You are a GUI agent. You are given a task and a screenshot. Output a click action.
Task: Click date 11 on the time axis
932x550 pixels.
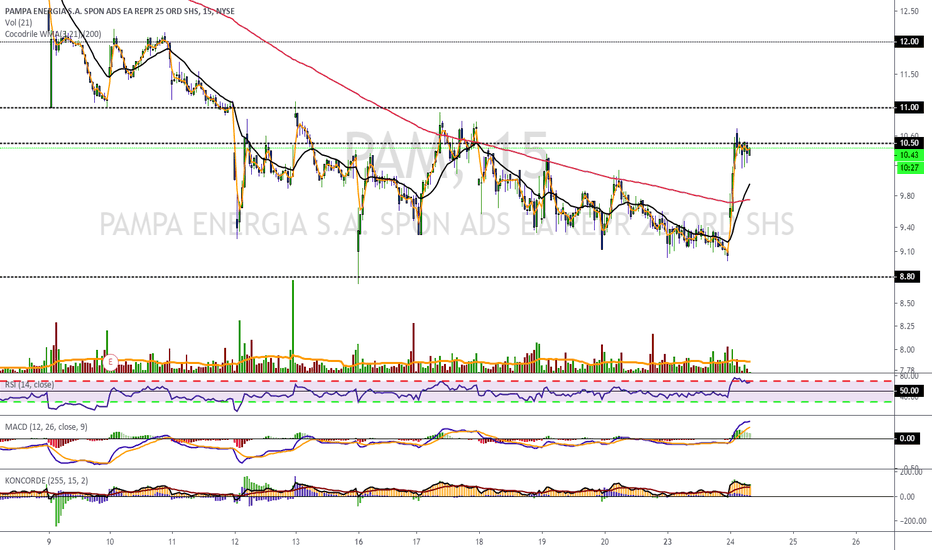[x=172, y=542]
